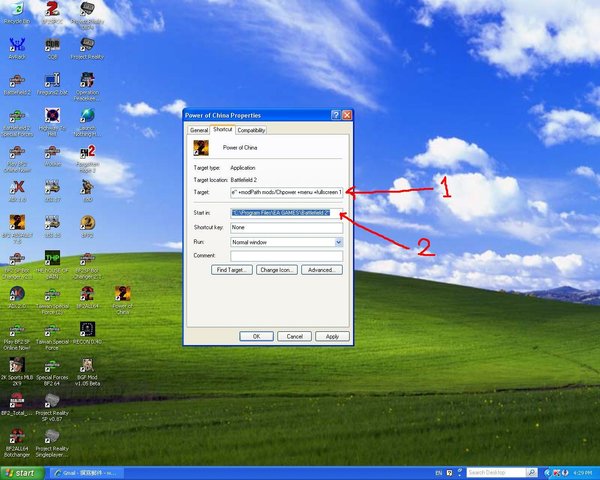The image size is (600, 480).
Task: Select the BGF Mod v1.05 Beta shortcut
Action: [x=87, y=371]
